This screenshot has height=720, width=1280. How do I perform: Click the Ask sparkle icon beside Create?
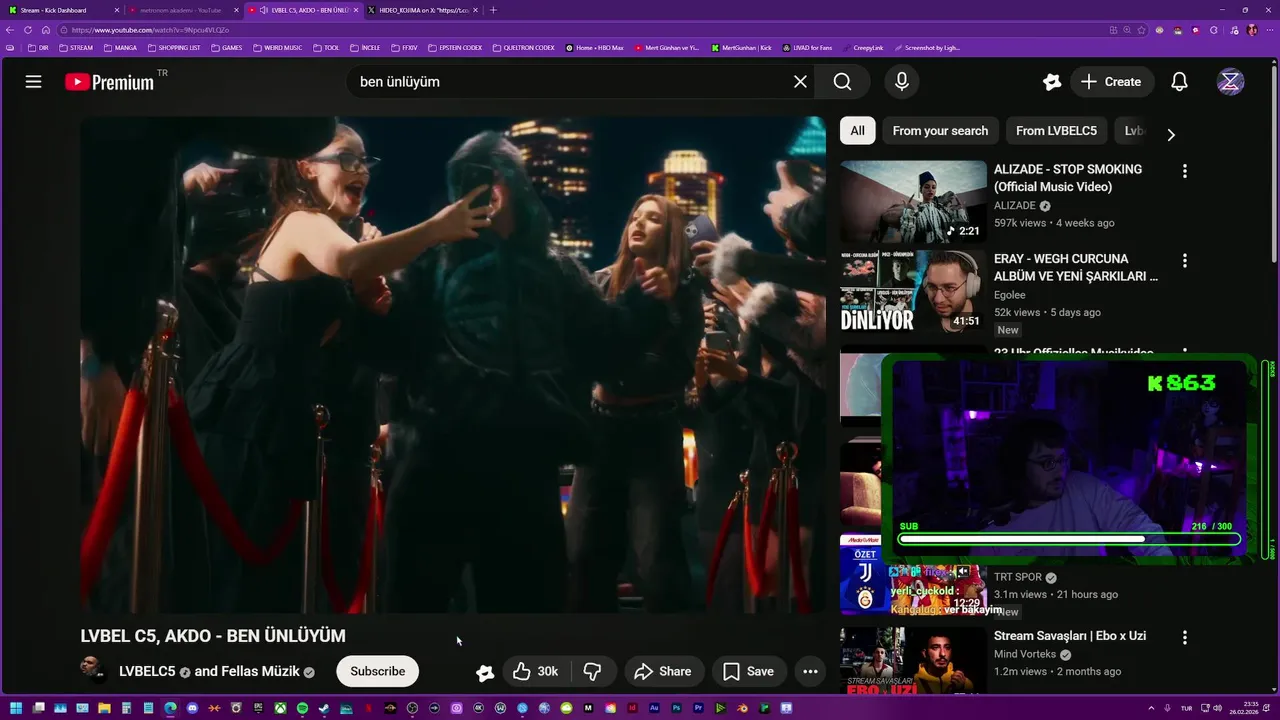[1051, 82]
